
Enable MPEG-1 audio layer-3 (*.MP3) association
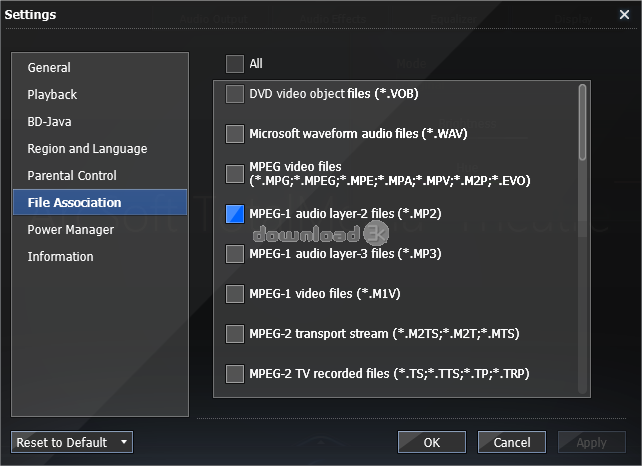coord(235,254)
